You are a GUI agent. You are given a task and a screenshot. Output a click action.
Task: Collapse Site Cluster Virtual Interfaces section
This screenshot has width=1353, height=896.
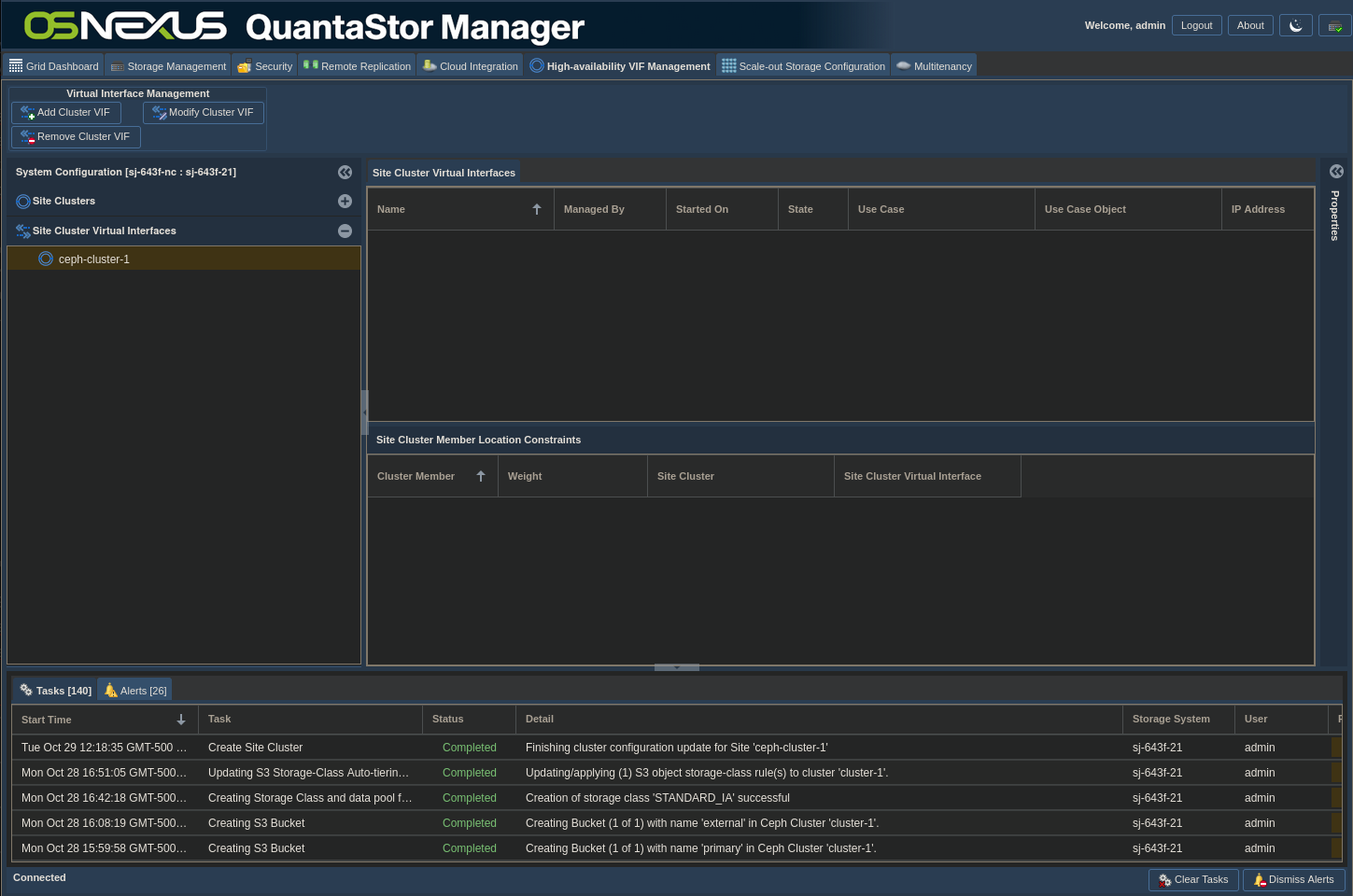345,231
